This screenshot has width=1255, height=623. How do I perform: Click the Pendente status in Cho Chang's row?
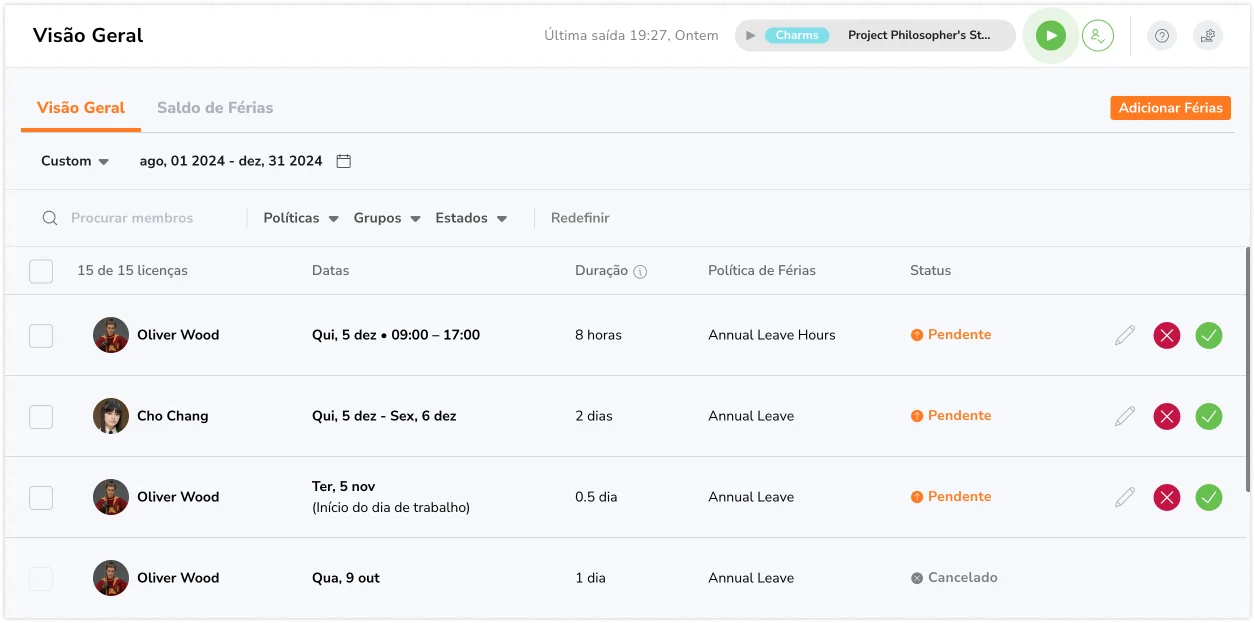[951, 416]
